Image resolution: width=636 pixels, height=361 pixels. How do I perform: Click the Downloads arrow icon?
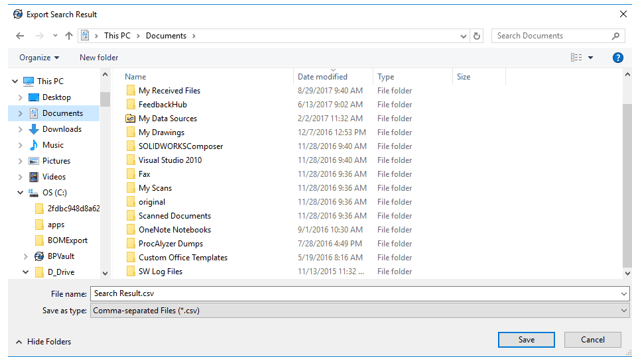[34, 129]
